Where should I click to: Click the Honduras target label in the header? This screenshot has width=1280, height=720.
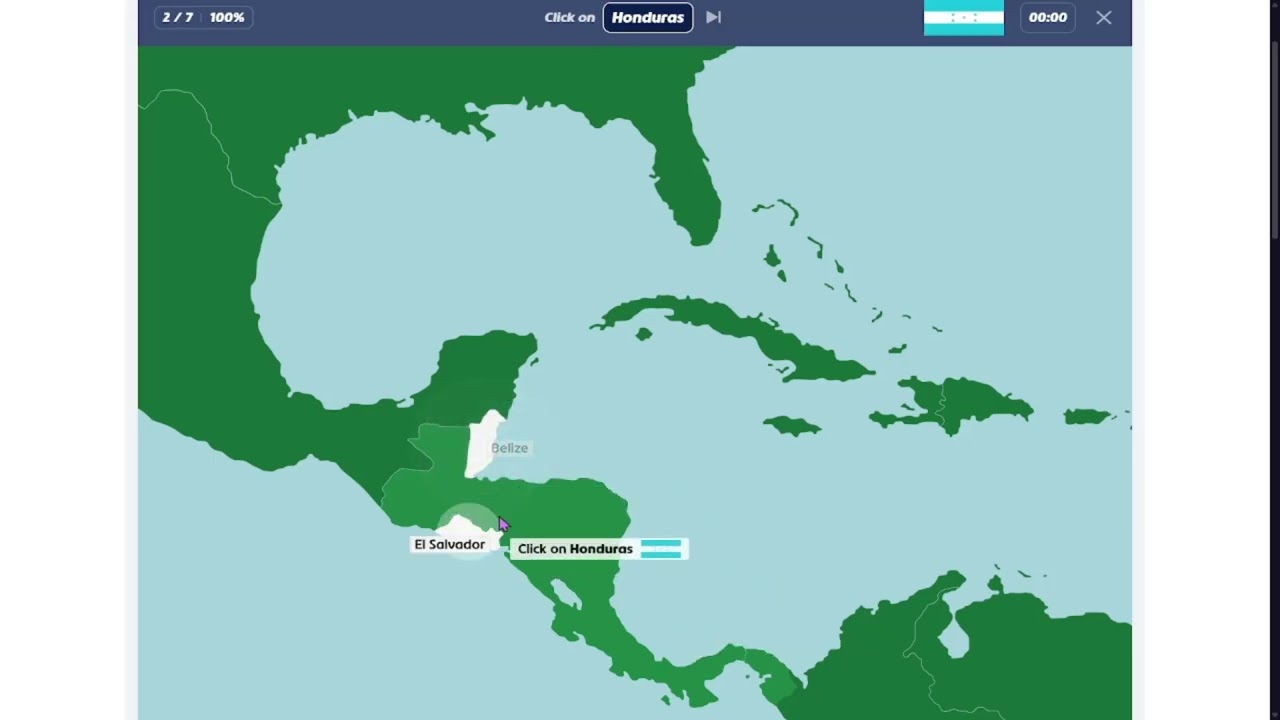tap(648, 17)
